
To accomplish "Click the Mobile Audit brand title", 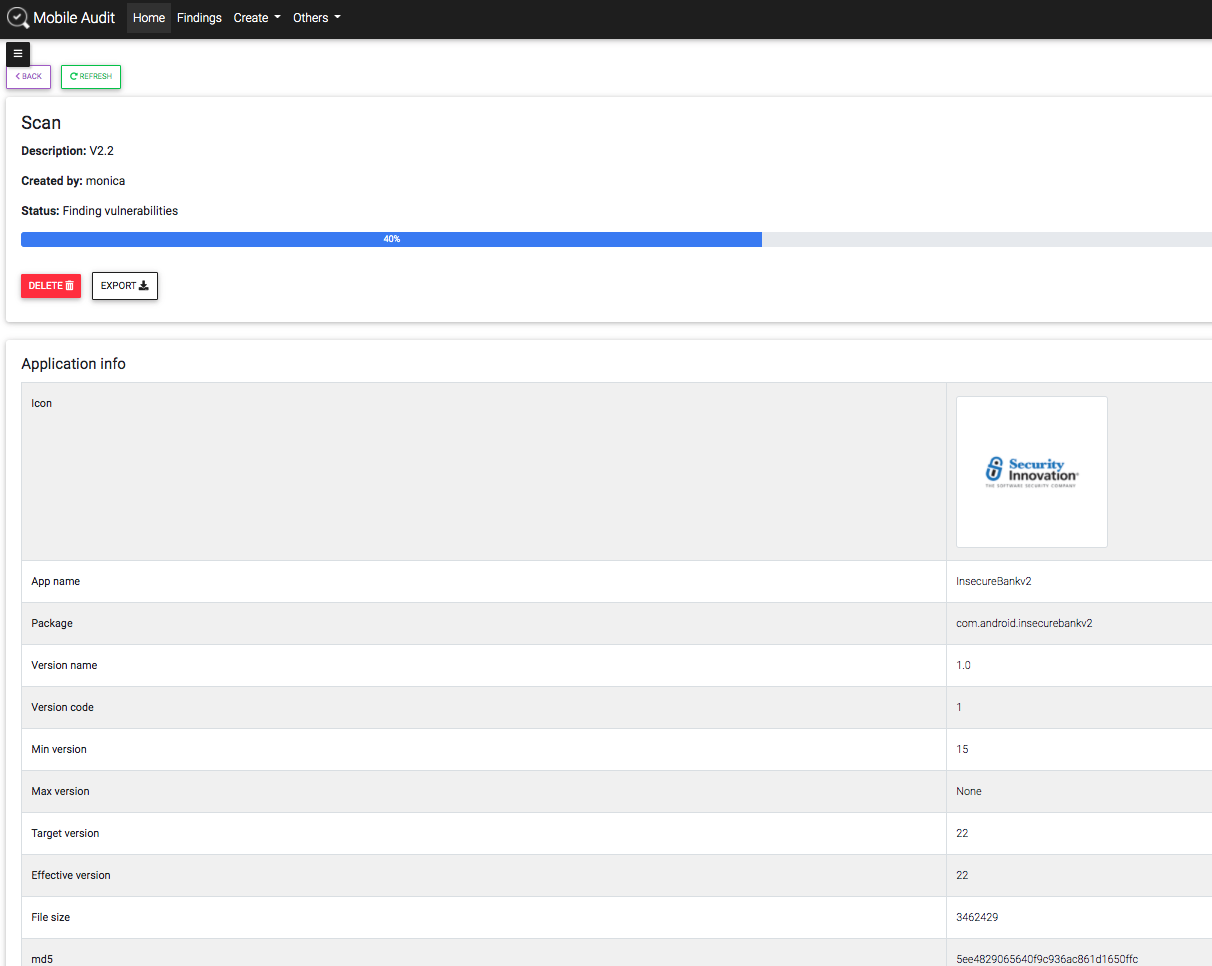I will (x=74, y=18).
